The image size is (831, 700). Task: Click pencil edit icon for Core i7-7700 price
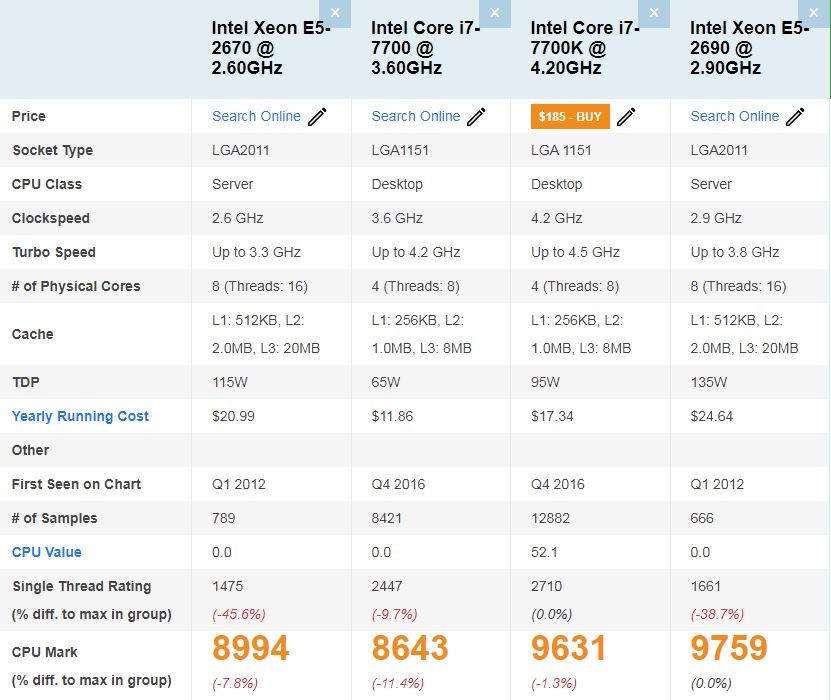477,117
